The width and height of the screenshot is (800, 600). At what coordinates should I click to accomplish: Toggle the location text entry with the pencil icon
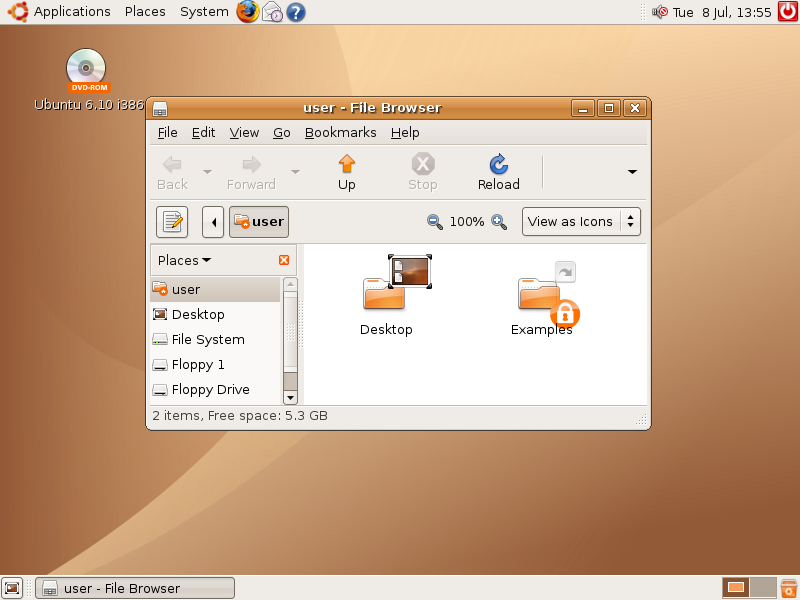click(x=171, y=221)
